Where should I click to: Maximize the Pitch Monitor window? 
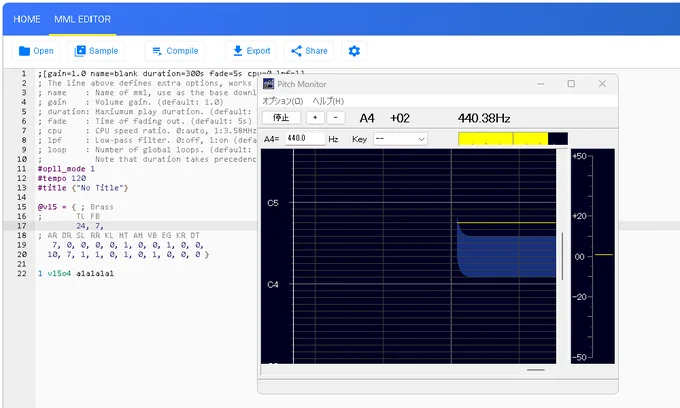click(571, 84)
